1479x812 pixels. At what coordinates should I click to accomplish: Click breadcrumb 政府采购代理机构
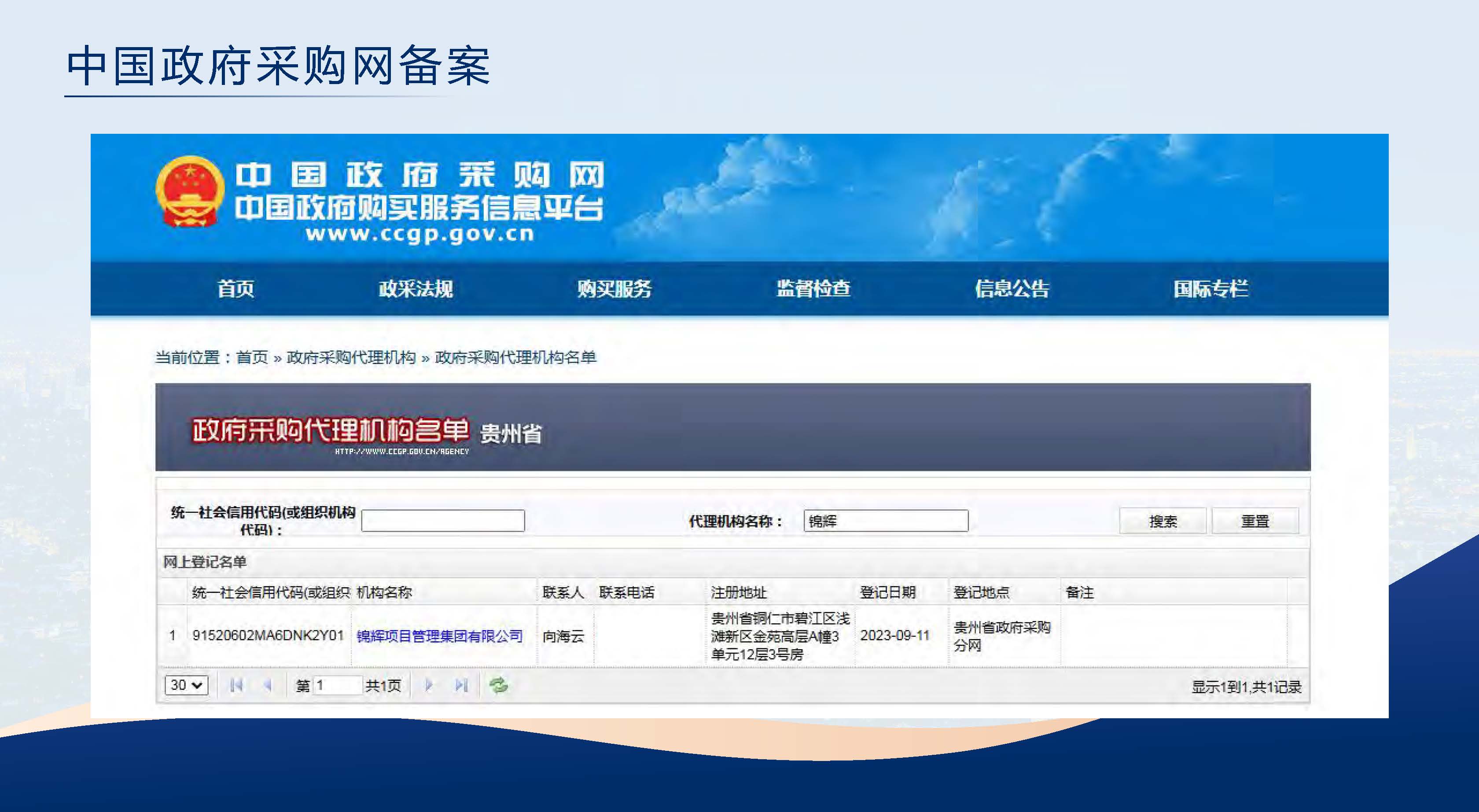(351, 357)
